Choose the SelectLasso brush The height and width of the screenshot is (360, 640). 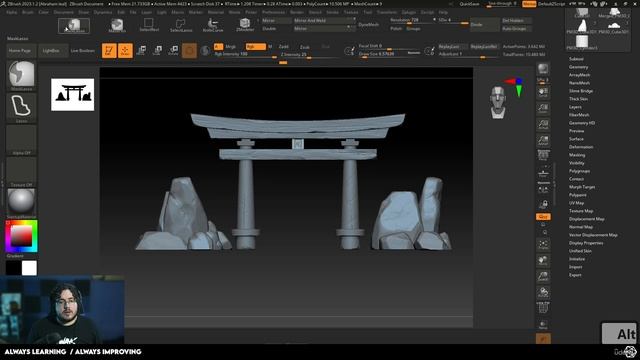point(181,25)
